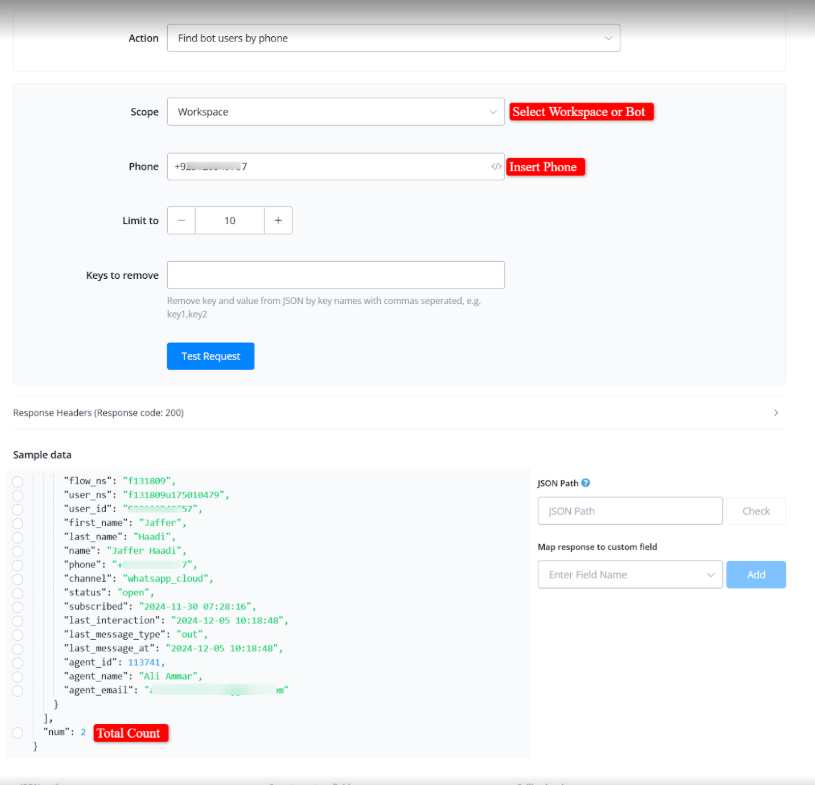Open the Action dropdown

[393, 38]
